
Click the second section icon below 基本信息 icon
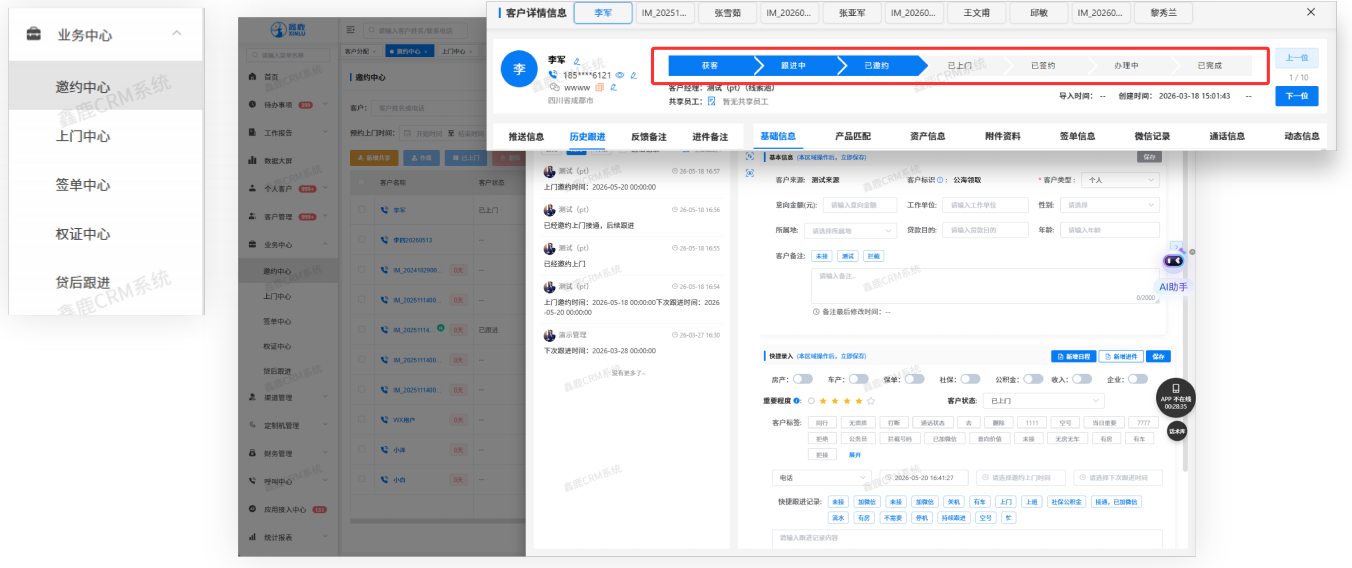[x=750, y=173]
